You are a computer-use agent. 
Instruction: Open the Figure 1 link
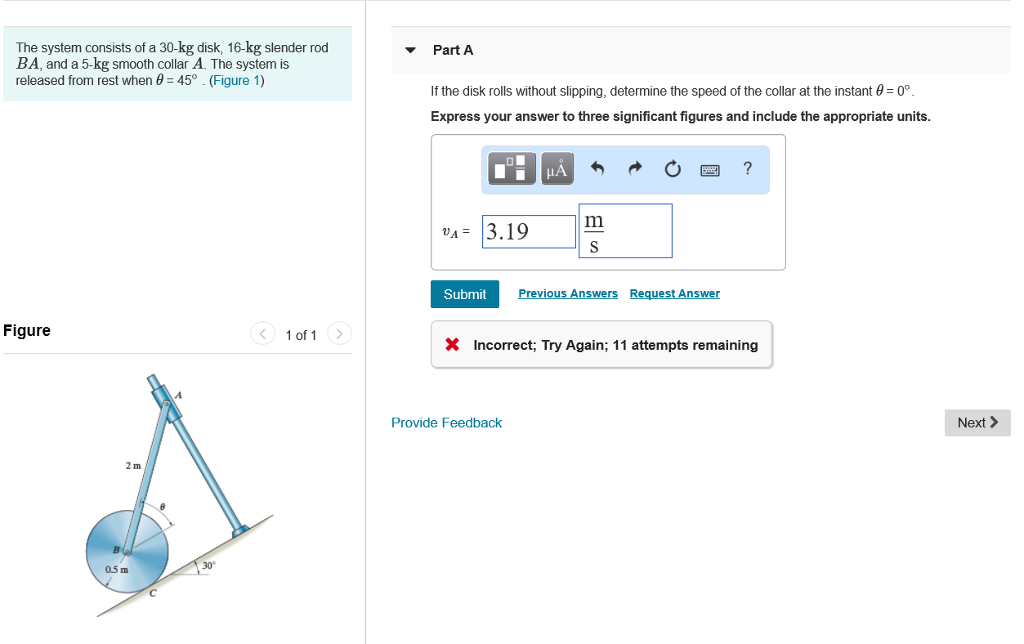[236, 81]
